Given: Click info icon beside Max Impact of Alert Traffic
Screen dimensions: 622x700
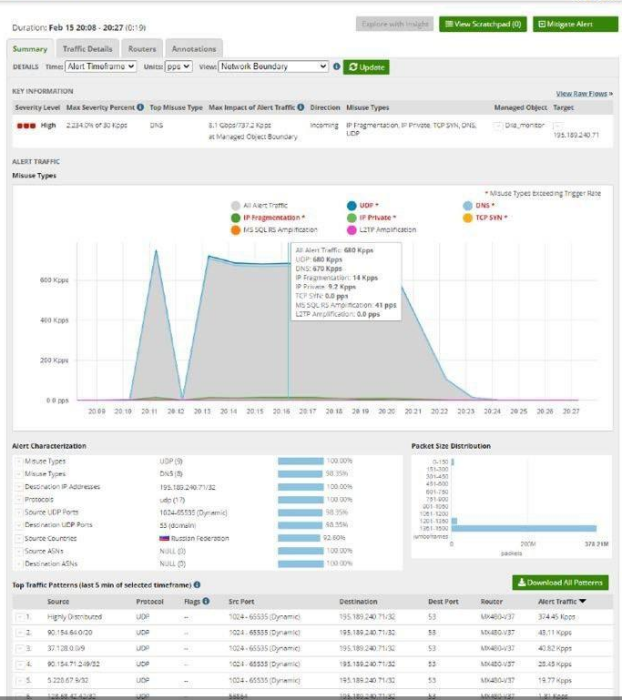Looking at the screenshot, I should pos(301,107).
